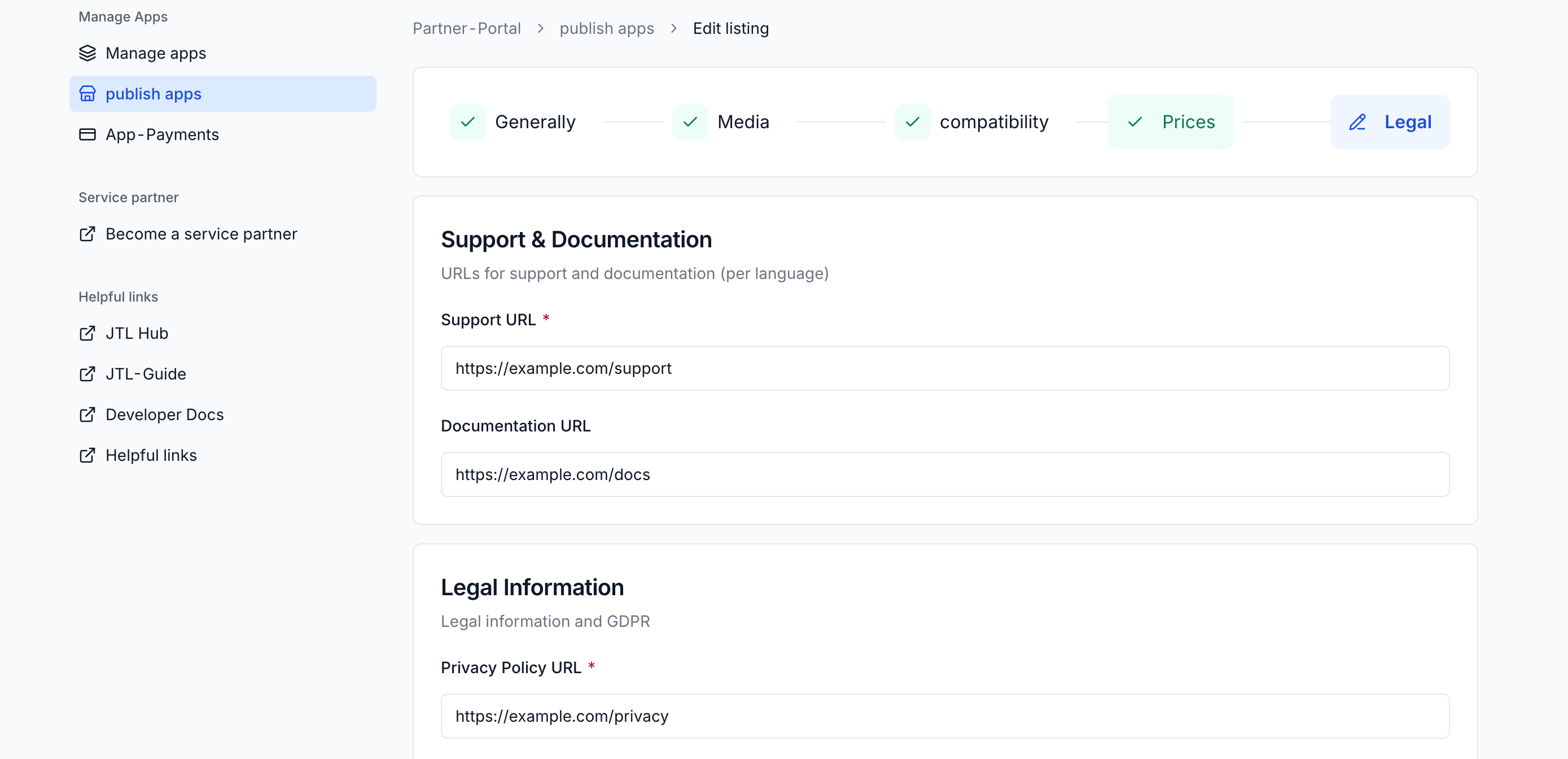
Task: Click external link icon next to JTL Hub
Action: pos(87,333)
